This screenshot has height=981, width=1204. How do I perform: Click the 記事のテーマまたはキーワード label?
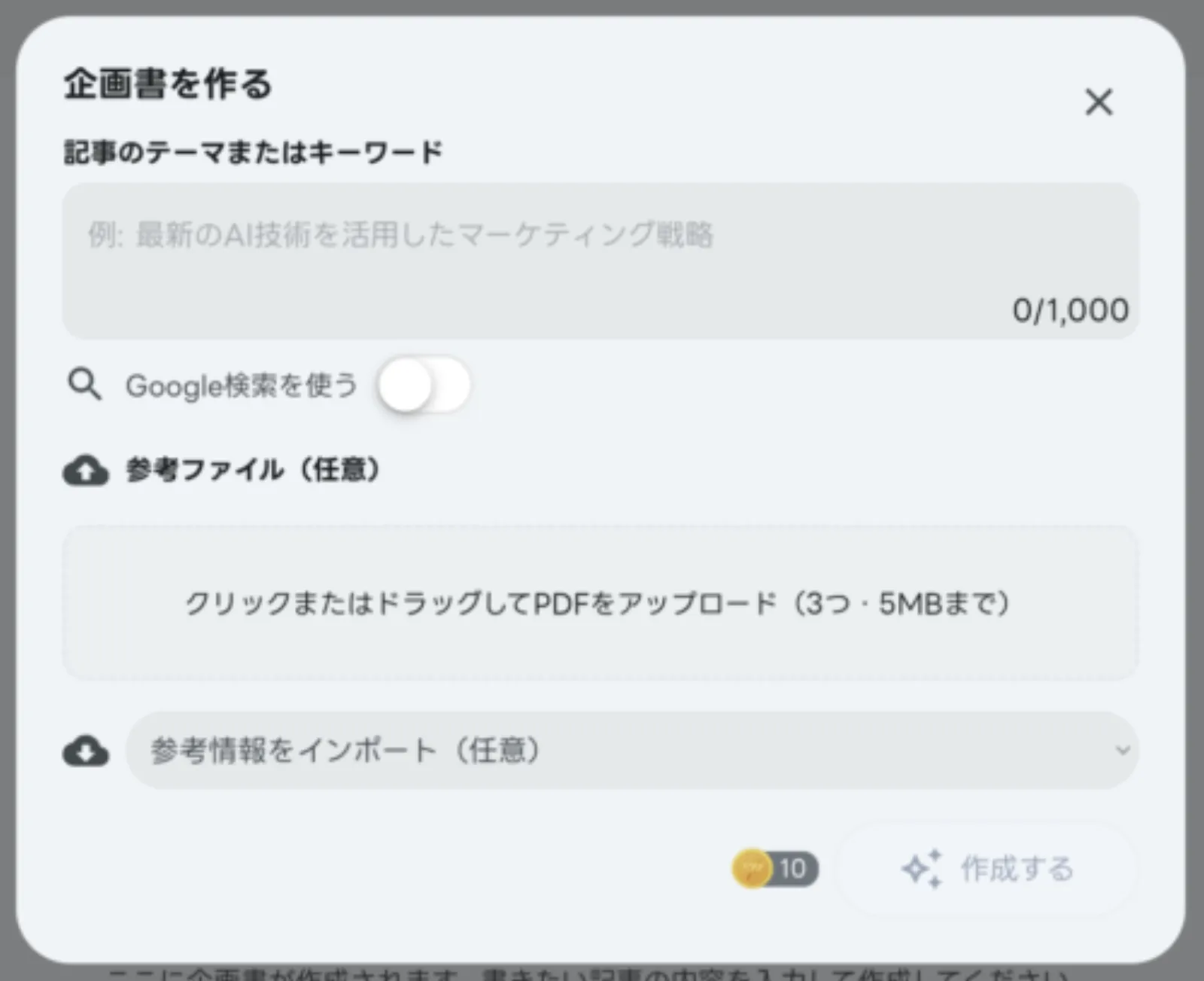[253, 152]
